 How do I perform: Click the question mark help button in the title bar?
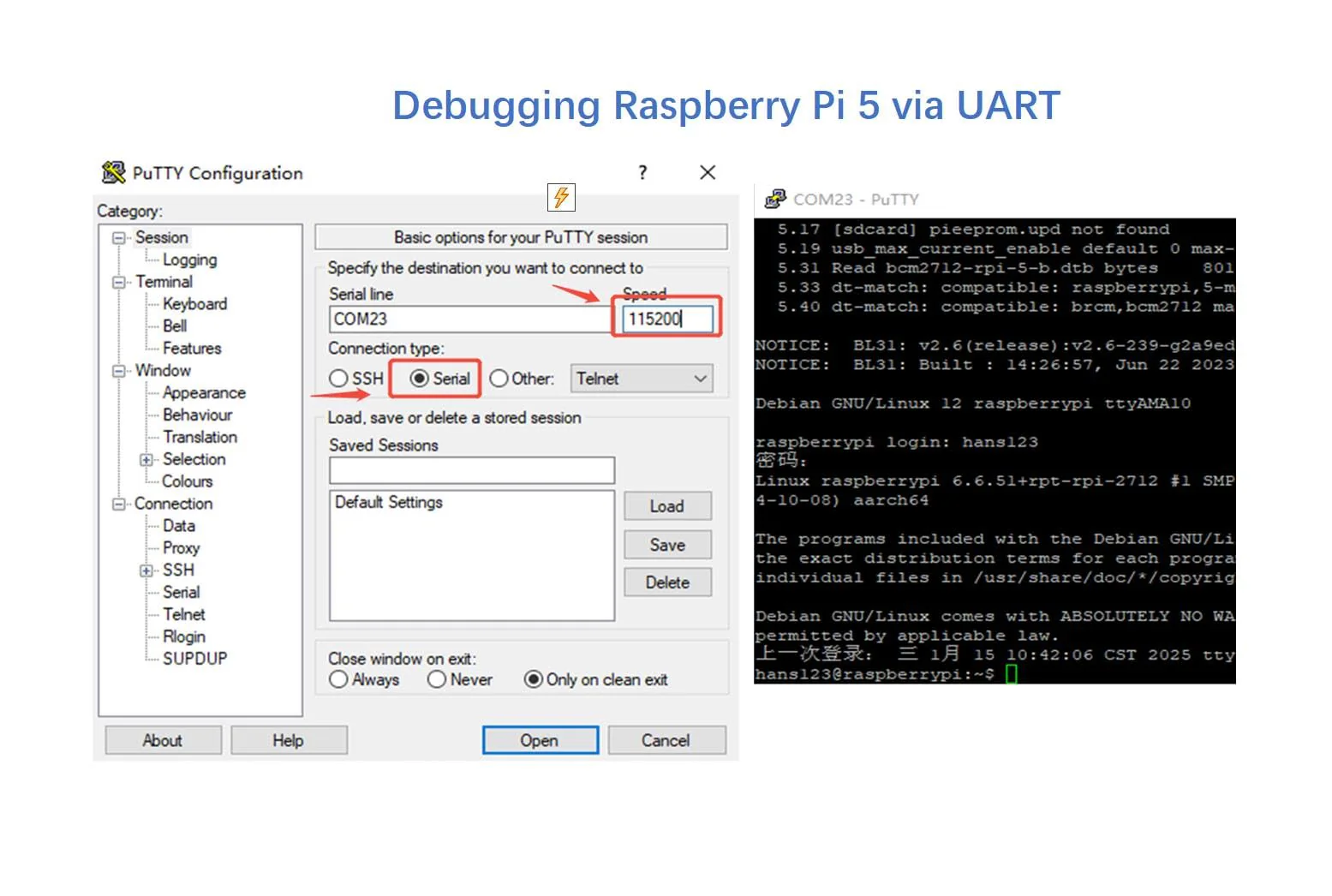point(642,172)
